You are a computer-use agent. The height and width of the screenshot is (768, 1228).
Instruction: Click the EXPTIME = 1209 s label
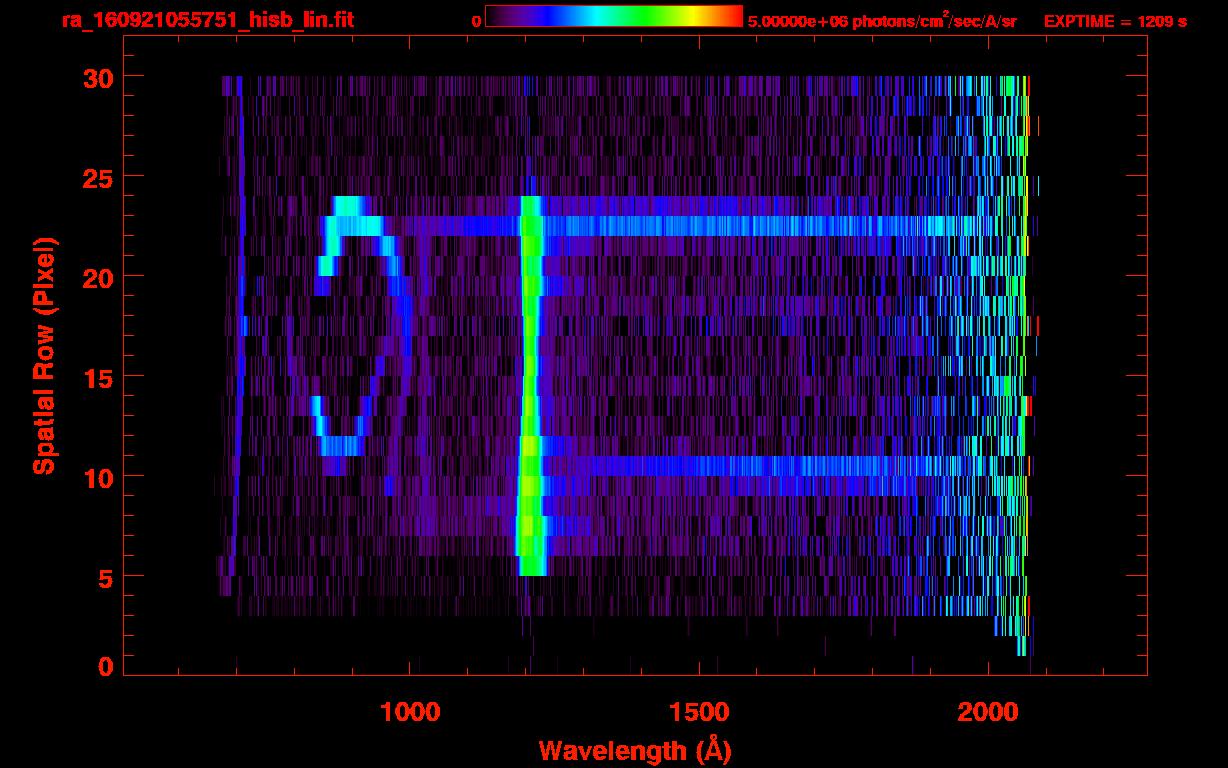pos(1115,20)
